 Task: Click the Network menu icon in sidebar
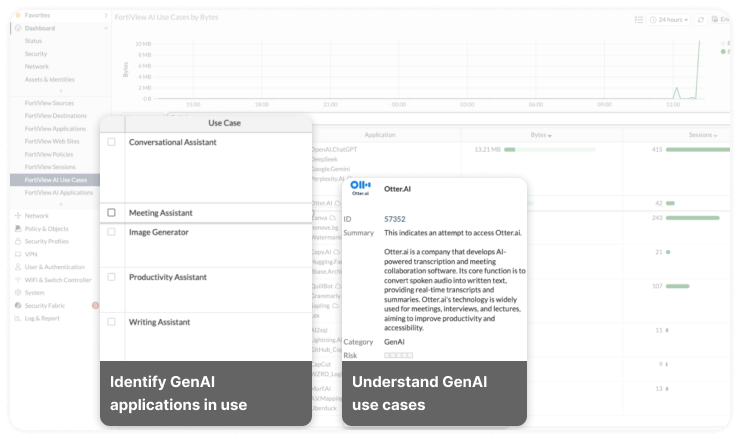18,216
